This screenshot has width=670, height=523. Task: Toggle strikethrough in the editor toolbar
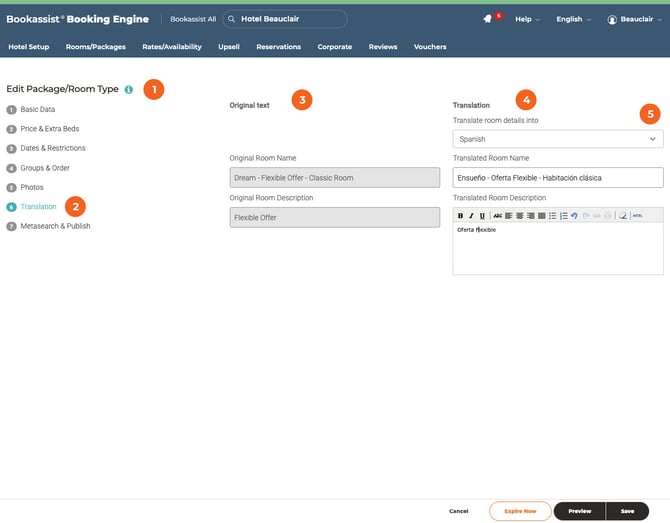[497, 215]
